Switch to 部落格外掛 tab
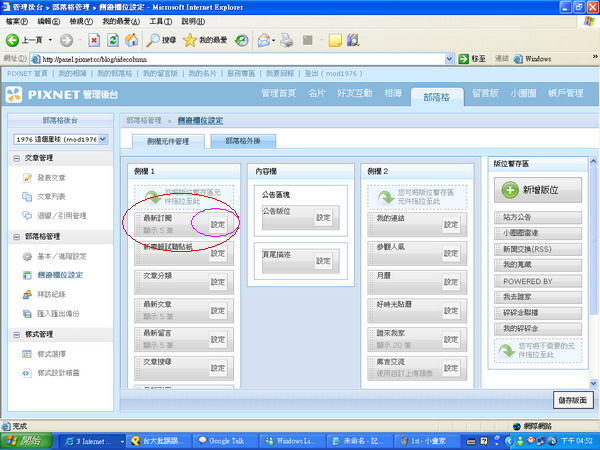The width and height of the screenshot is (600, 450). pos(243,141)
